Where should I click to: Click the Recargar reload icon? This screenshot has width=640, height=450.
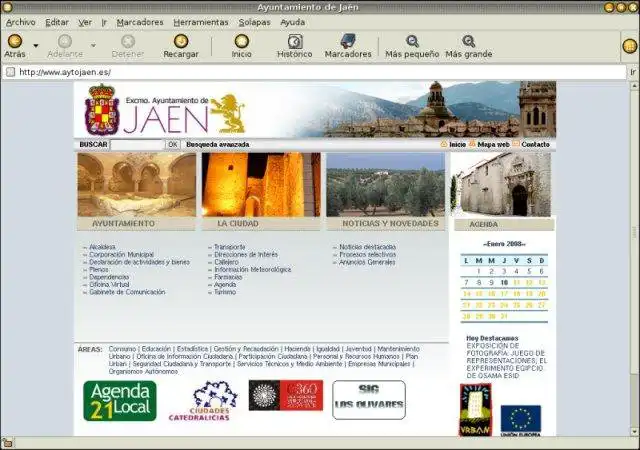tap(181, 41)
